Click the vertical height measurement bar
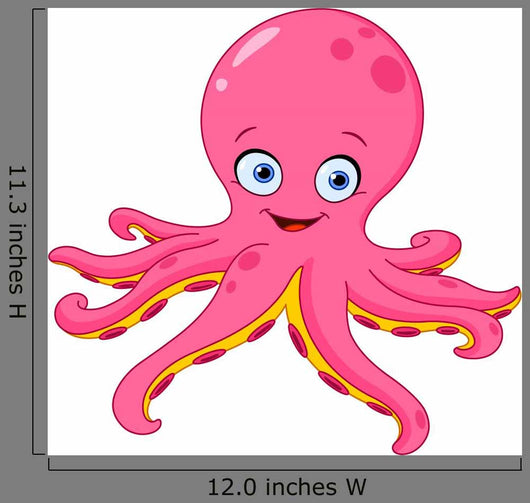The image size is (530, 503). (x=39, y=232)
